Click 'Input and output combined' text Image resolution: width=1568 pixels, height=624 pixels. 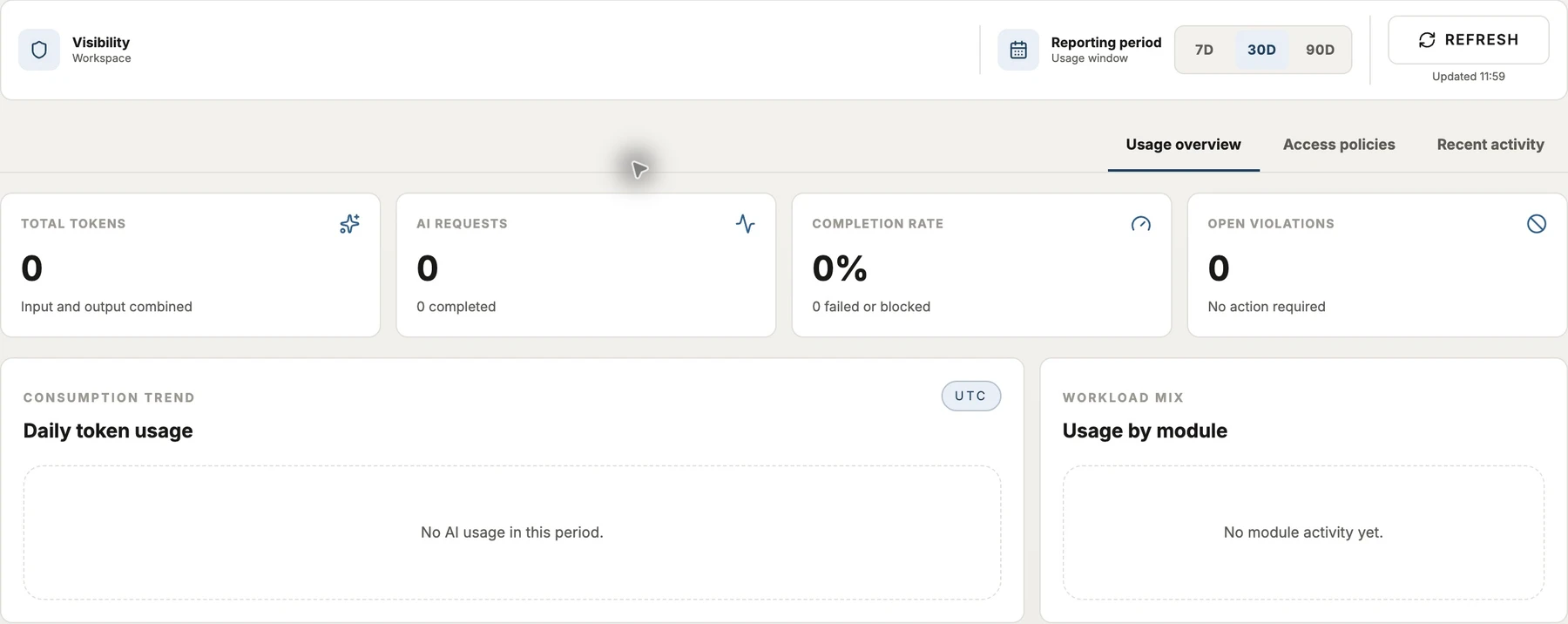[106, 307]
